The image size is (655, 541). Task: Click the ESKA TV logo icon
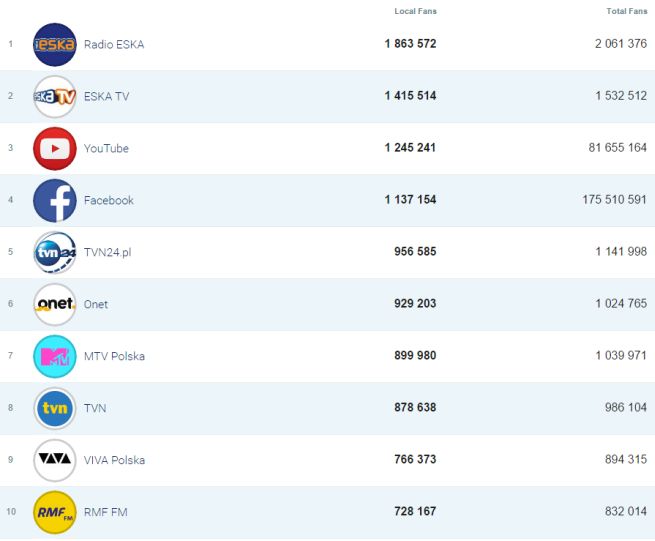[x=54, y=97]
